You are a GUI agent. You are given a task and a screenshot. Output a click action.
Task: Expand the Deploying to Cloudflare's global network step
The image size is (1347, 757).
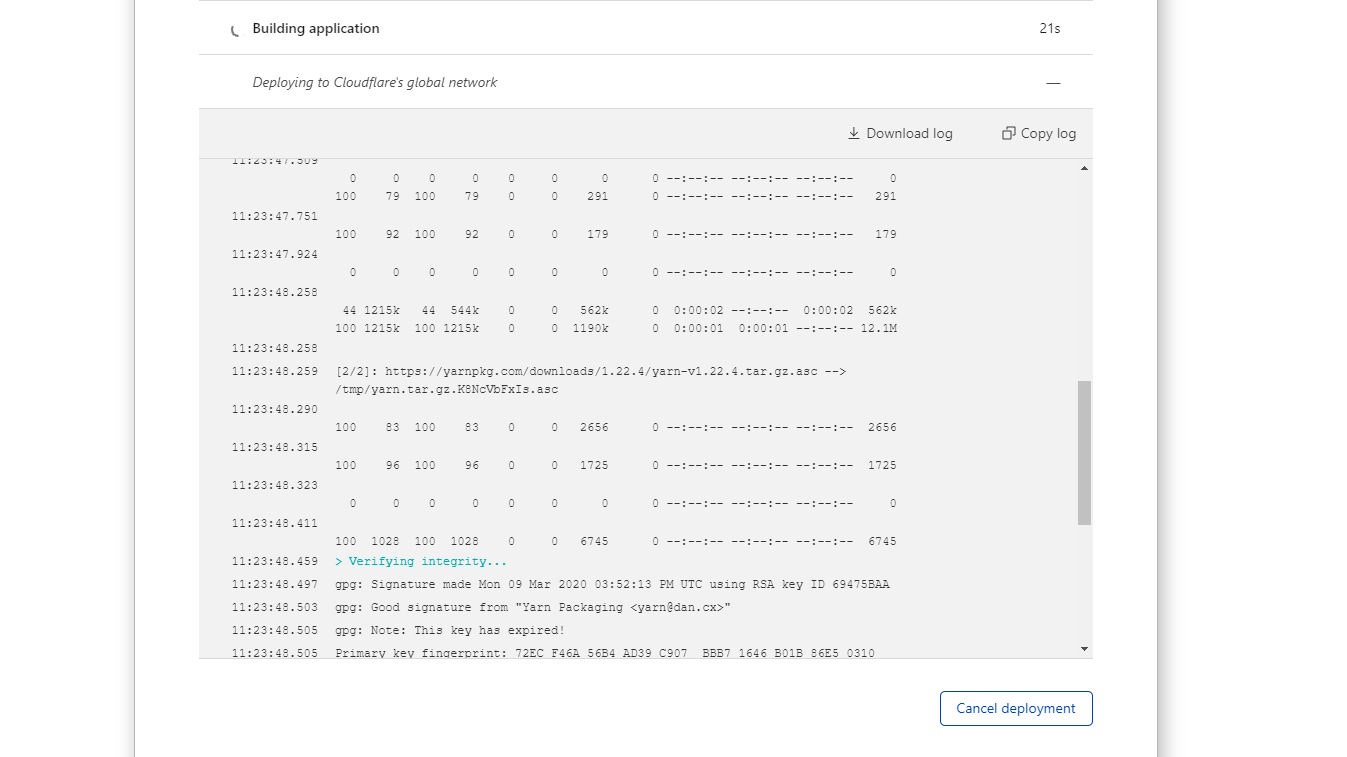(374, 83)
